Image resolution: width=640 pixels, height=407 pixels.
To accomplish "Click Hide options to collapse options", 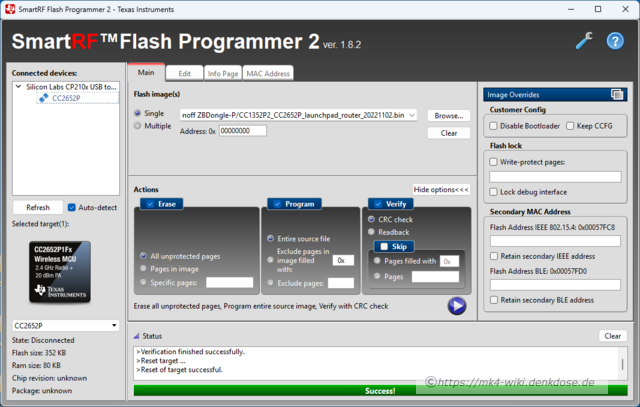I will 441,189.
